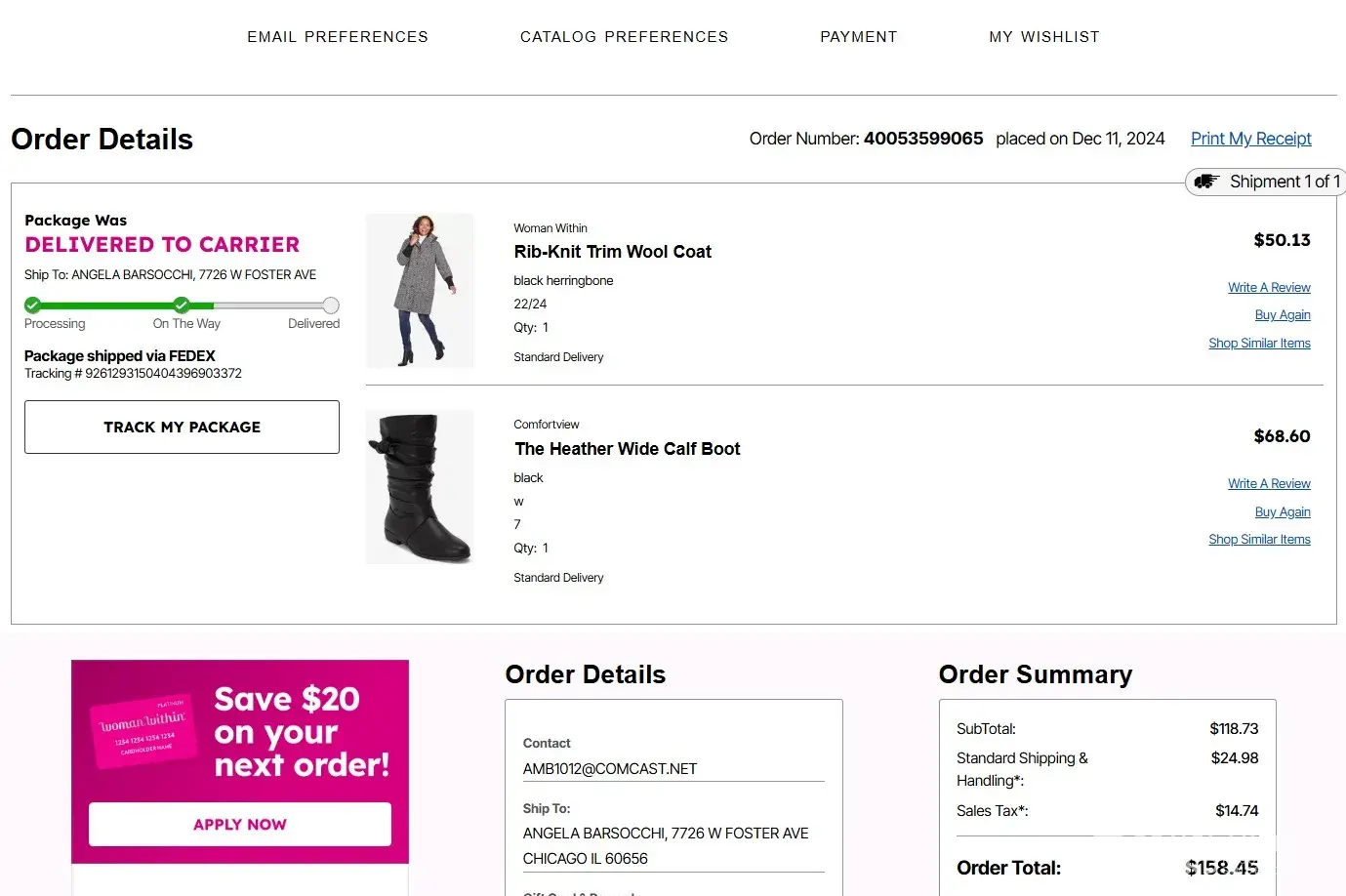Write a review for the Wool Coat

click(1269, 288)
